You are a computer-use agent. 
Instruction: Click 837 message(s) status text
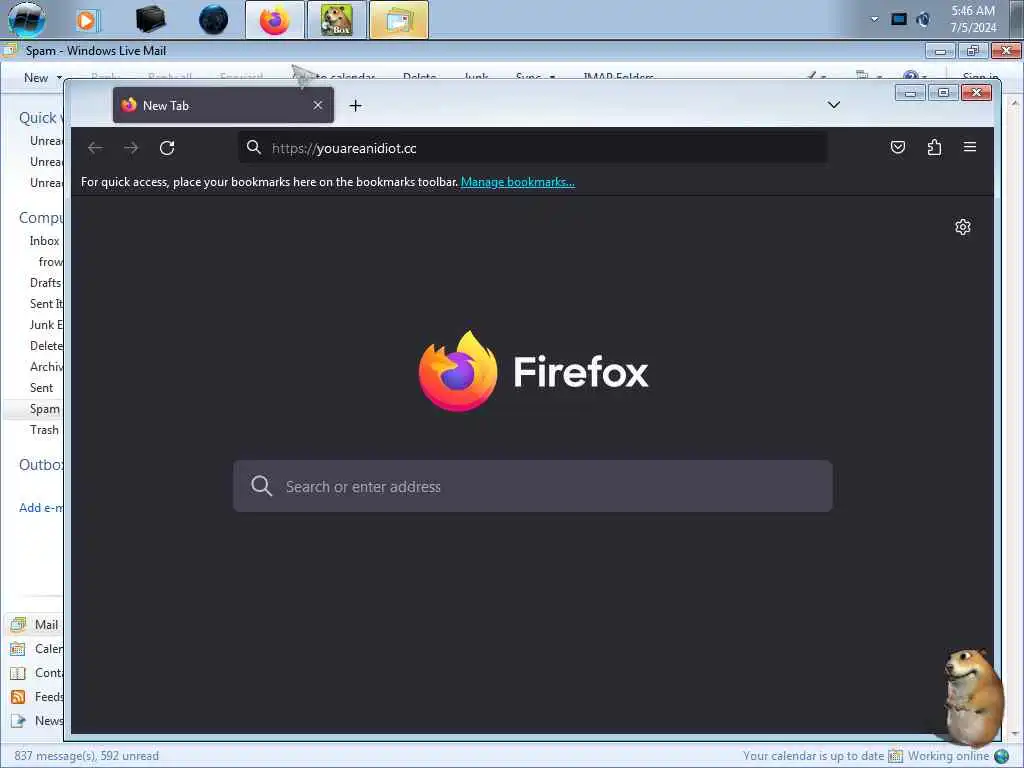click(86, 756)
